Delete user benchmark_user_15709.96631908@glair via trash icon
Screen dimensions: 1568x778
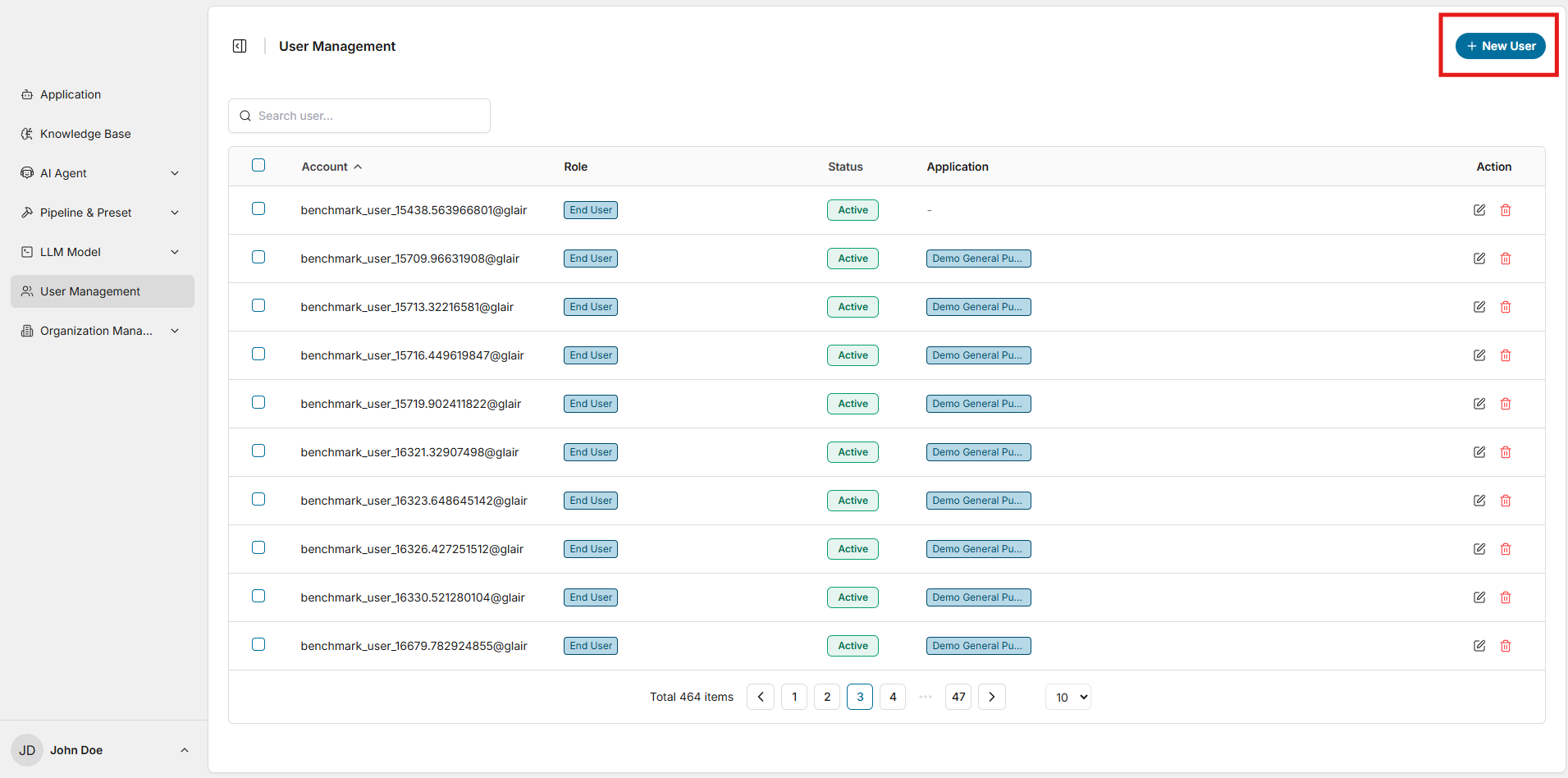(x=1505, y=259)
